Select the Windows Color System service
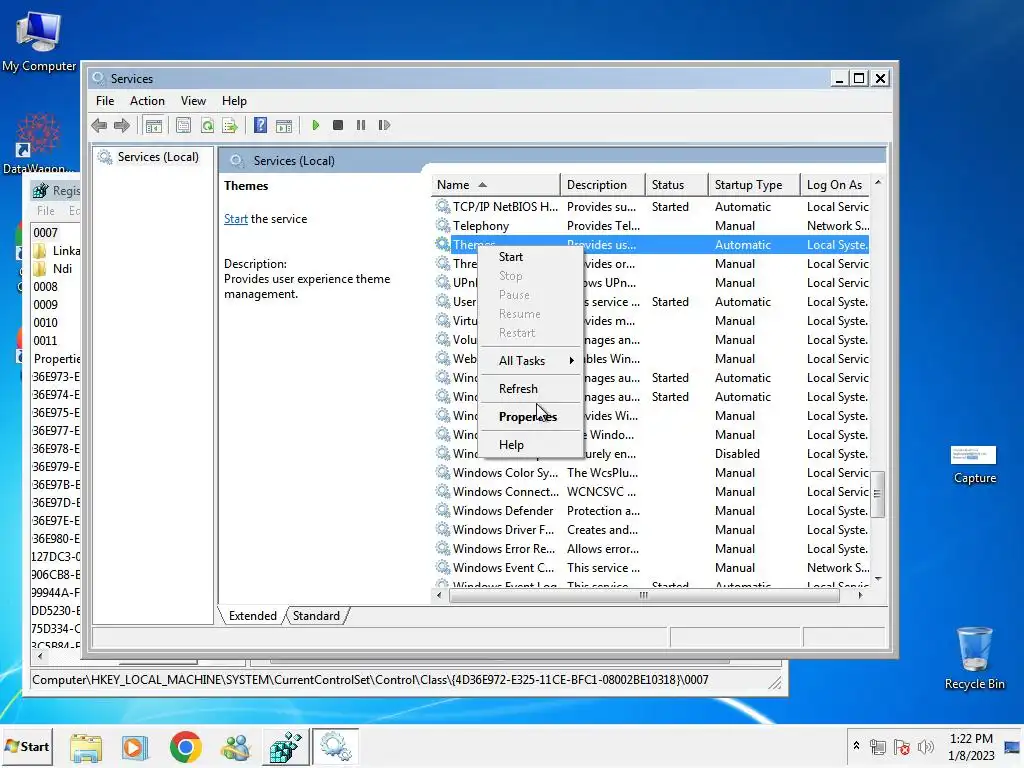Image resolution: width=1024 pixels, height=768 pixels. 651,472
